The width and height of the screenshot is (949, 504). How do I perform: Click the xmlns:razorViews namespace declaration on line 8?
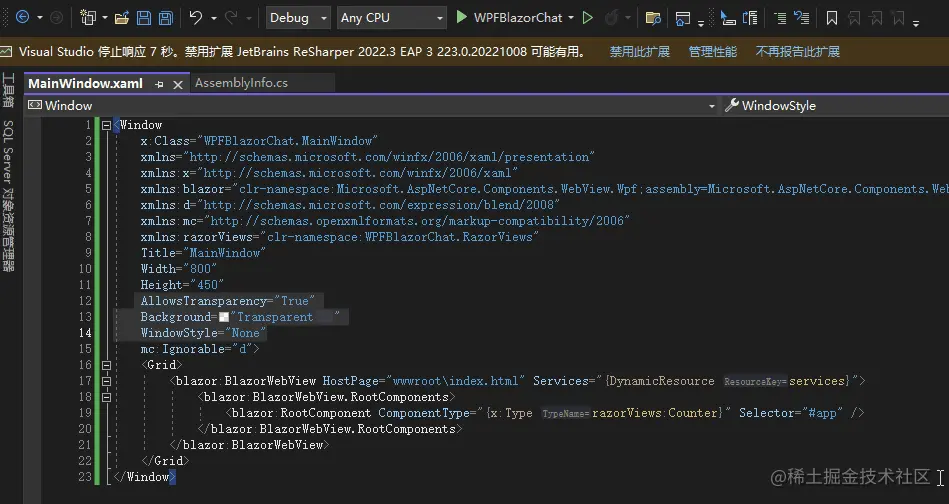tap(340, 237)
